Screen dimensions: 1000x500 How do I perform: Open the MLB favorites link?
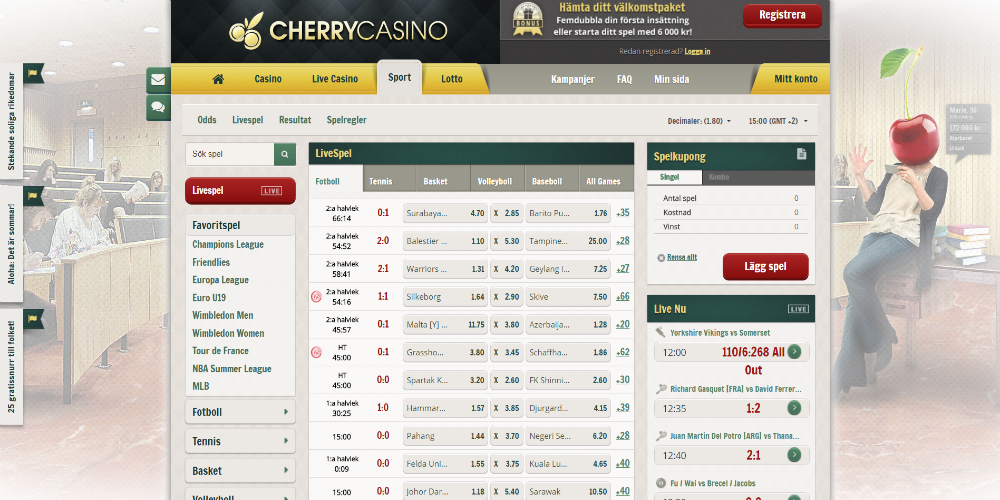tap(200, 386)
